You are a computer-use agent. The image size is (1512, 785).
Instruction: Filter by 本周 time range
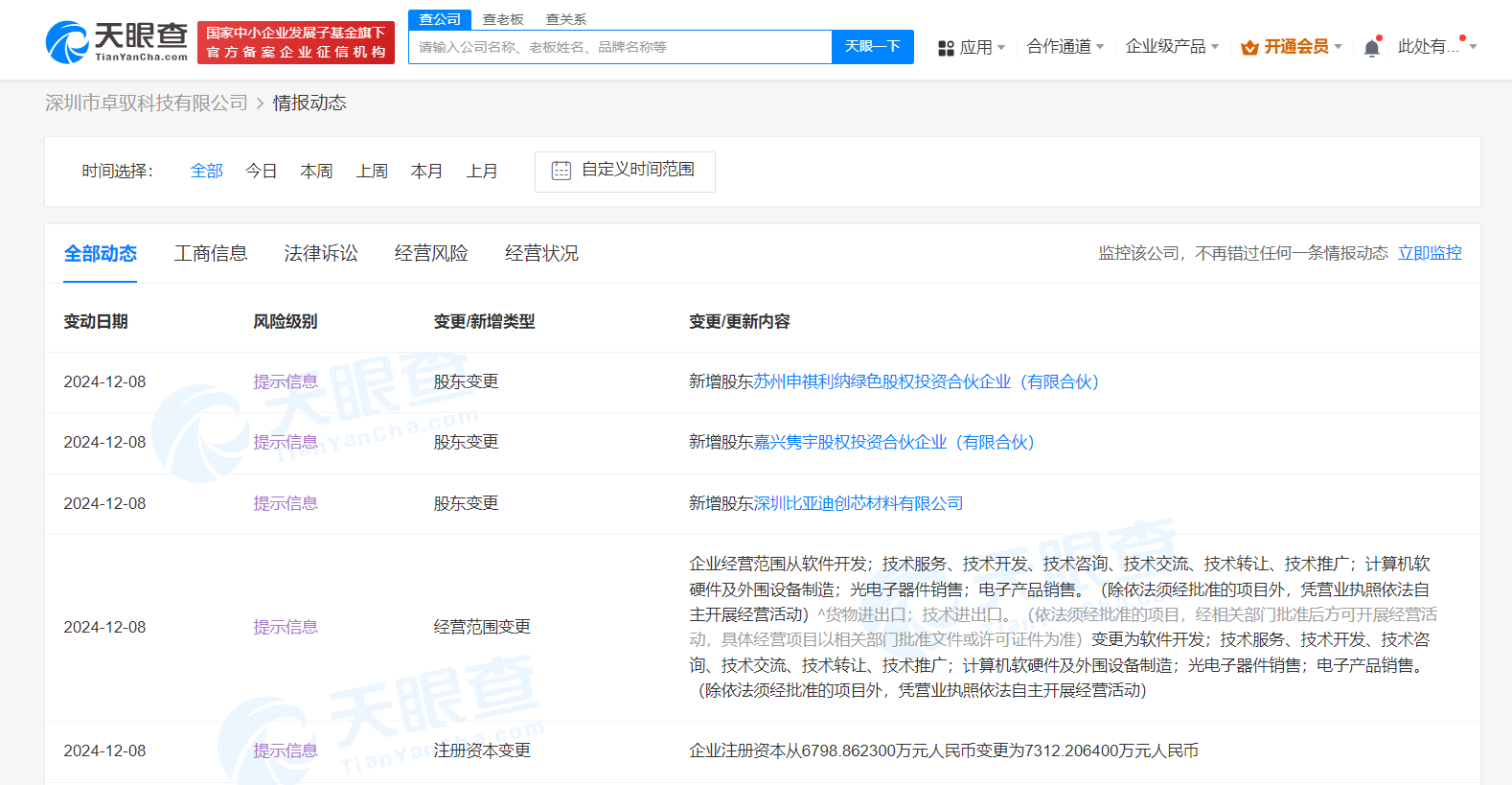316,172
